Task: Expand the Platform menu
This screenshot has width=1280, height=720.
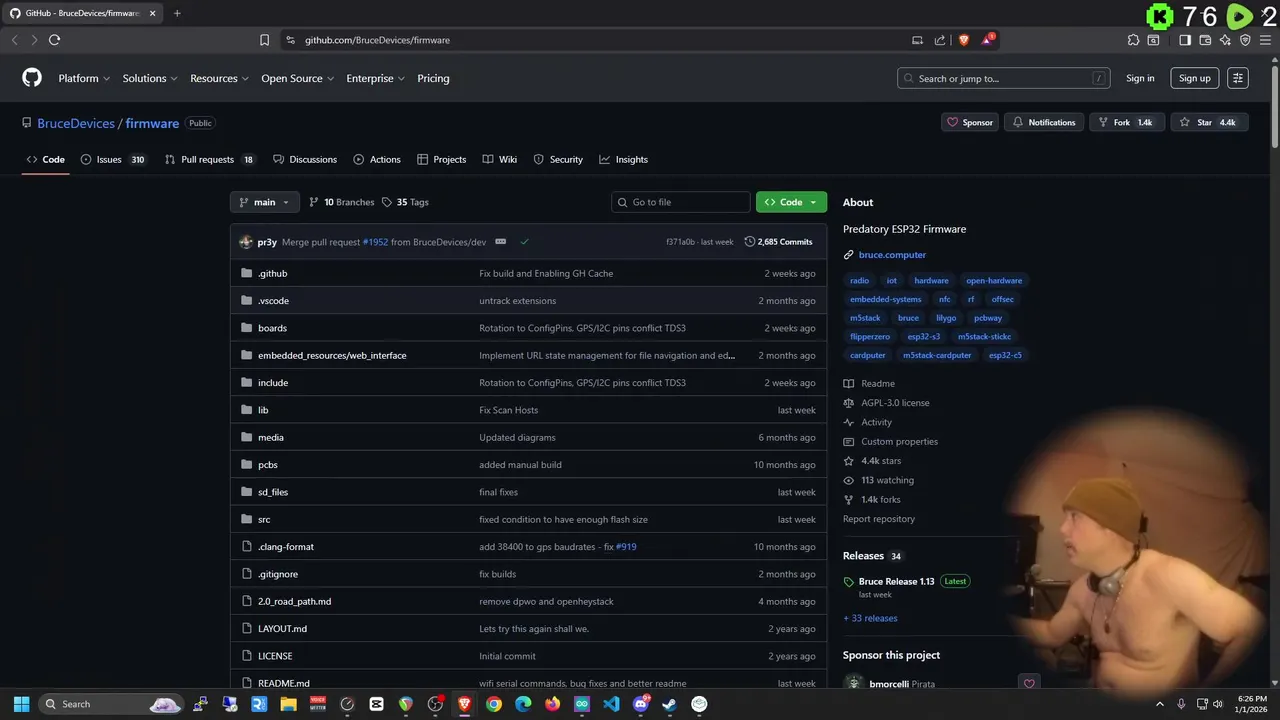Action: (x=83, y=78)
